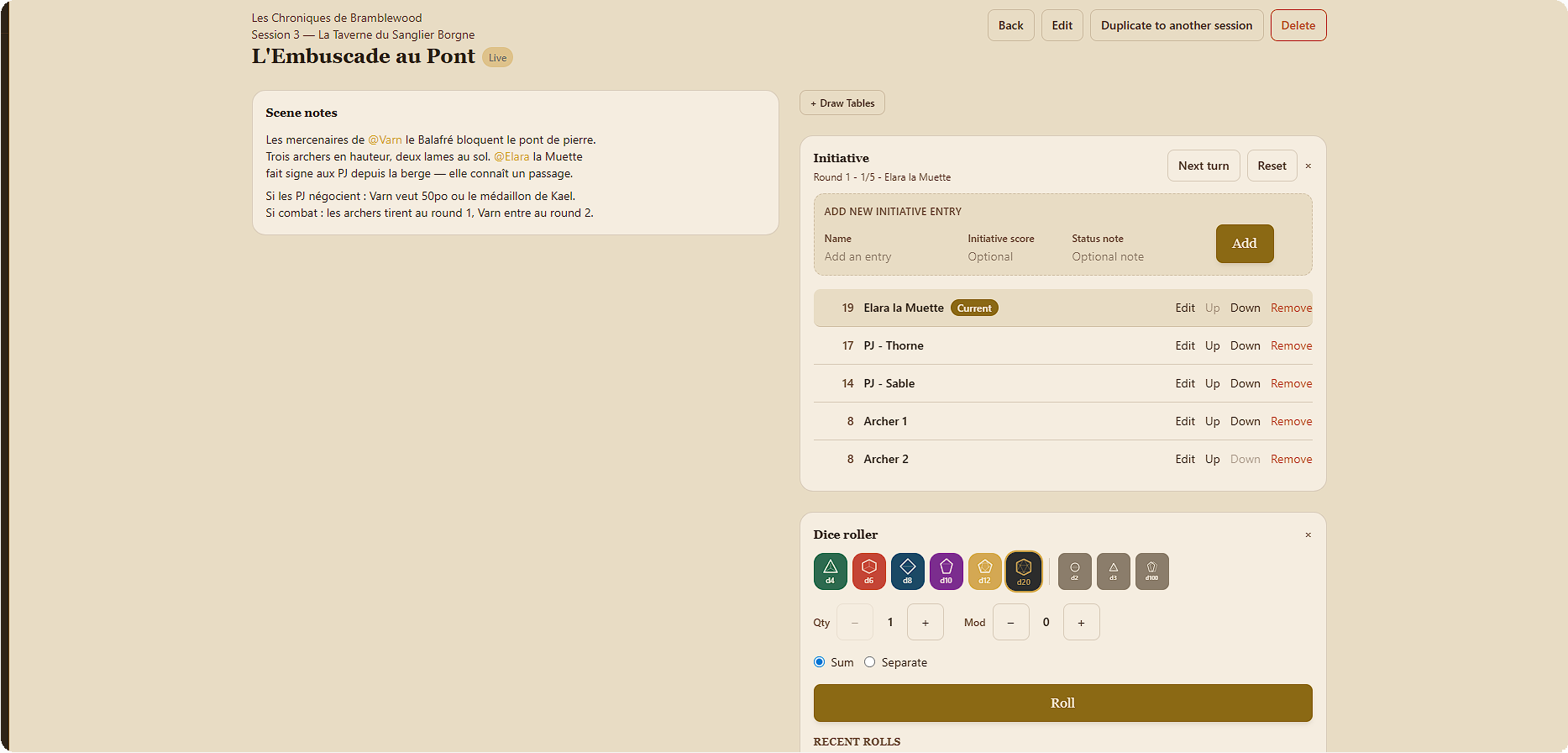Choose the d2 coin die
The height and width of the screenshot is (753, 1568).
(1074, 571)
